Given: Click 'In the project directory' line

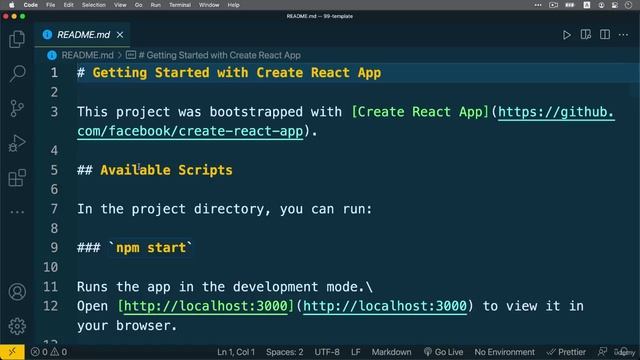Looking at the screenshot, I should [x=224, y=209].
